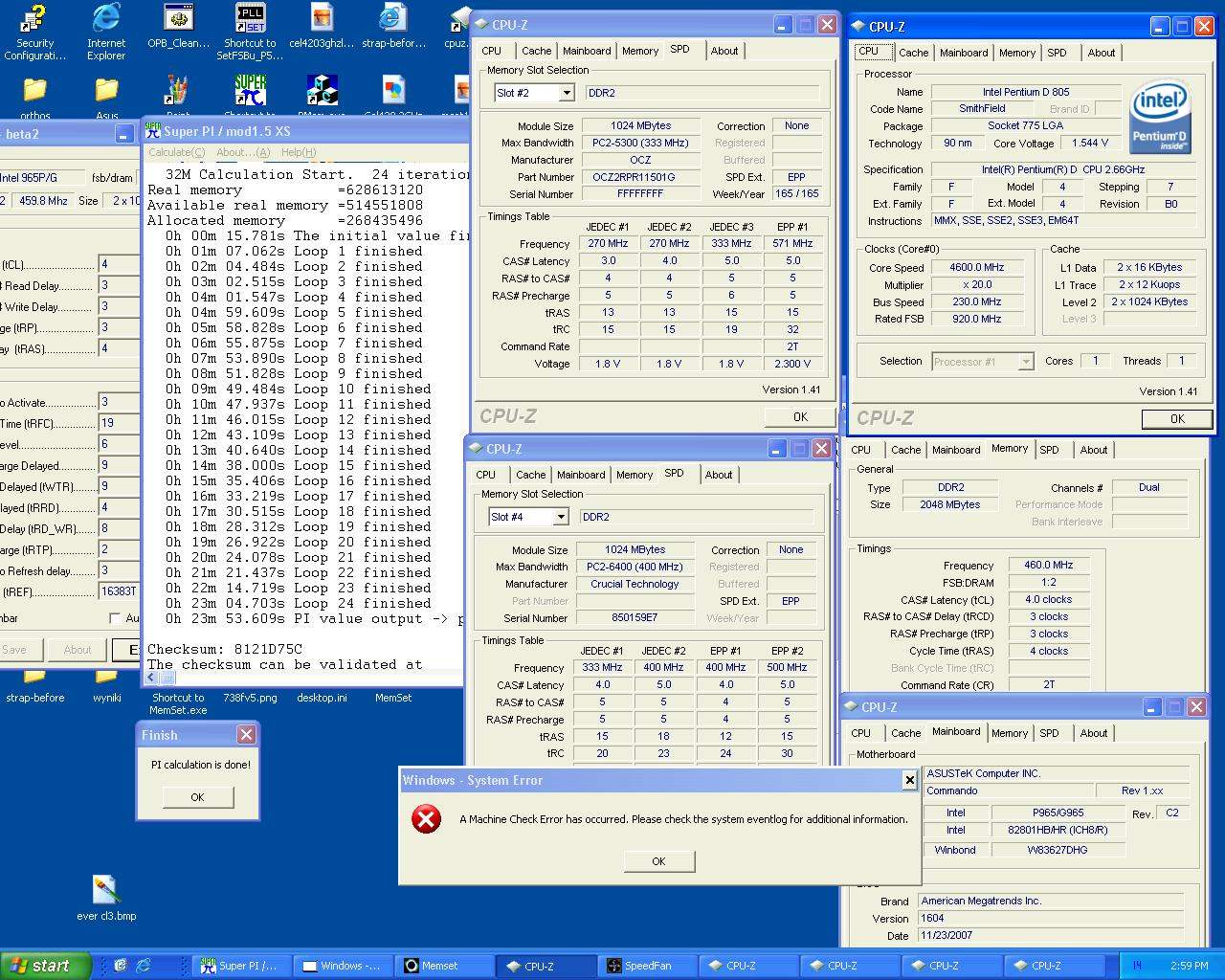Select the MemSet desktop shortcut label
This screenshot has width=1225, height=980.
click(393, 698)
